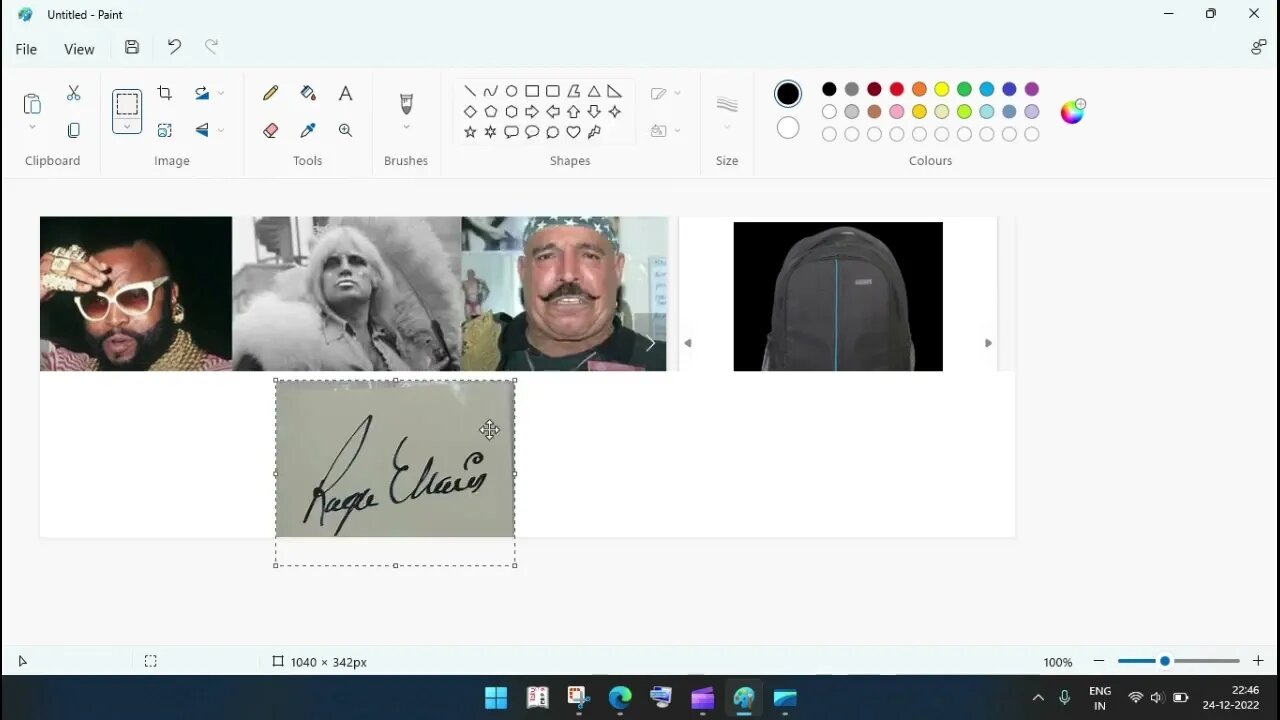Click the backpack picture on canvas
Viewport: 1280px width, 720px height.
(x=838, y=296)
